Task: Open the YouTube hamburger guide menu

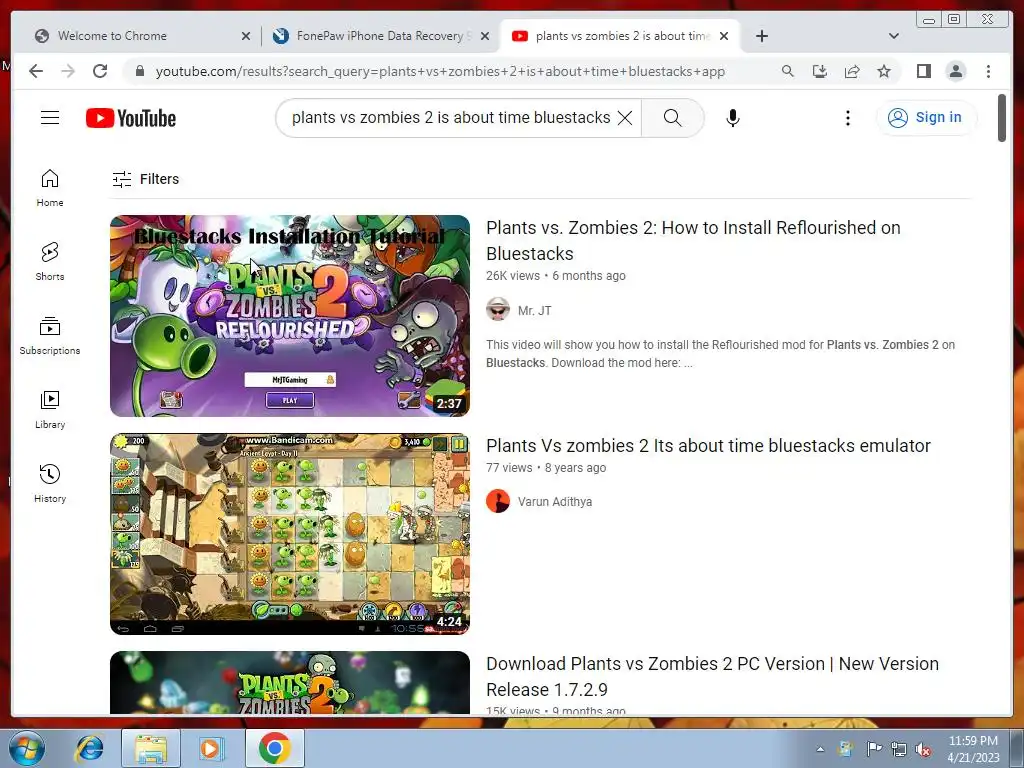Action: pos(50,118)
